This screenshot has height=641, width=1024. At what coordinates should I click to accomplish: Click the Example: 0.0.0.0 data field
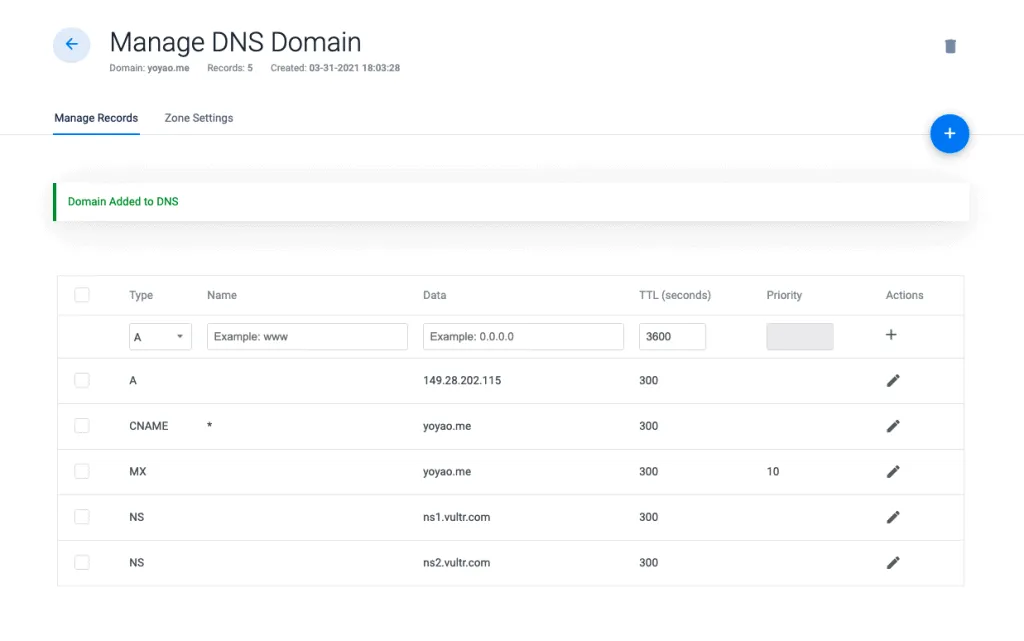[522, 336]
